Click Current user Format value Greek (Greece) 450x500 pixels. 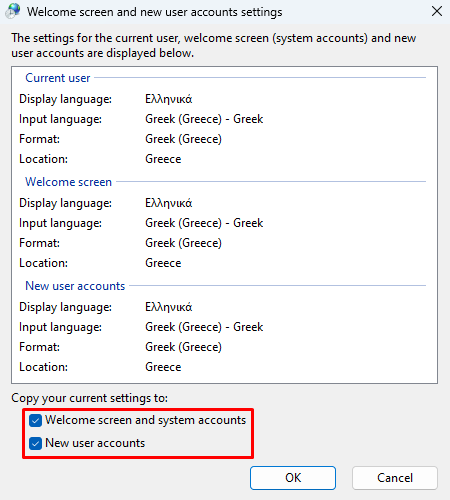pyautogui.click(x=183, y=139)
